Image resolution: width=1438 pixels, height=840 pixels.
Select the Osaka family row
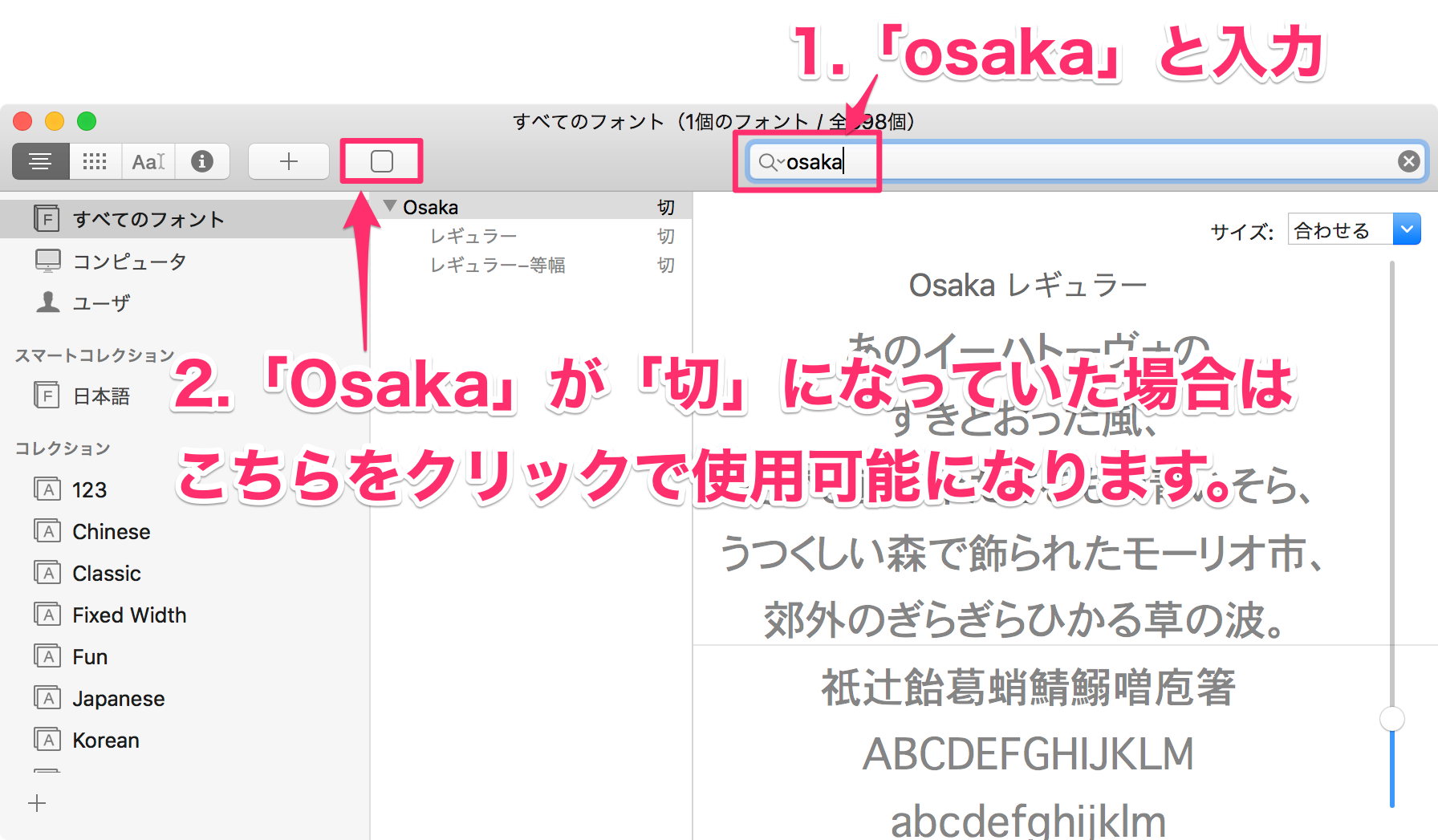coord(531,207)
